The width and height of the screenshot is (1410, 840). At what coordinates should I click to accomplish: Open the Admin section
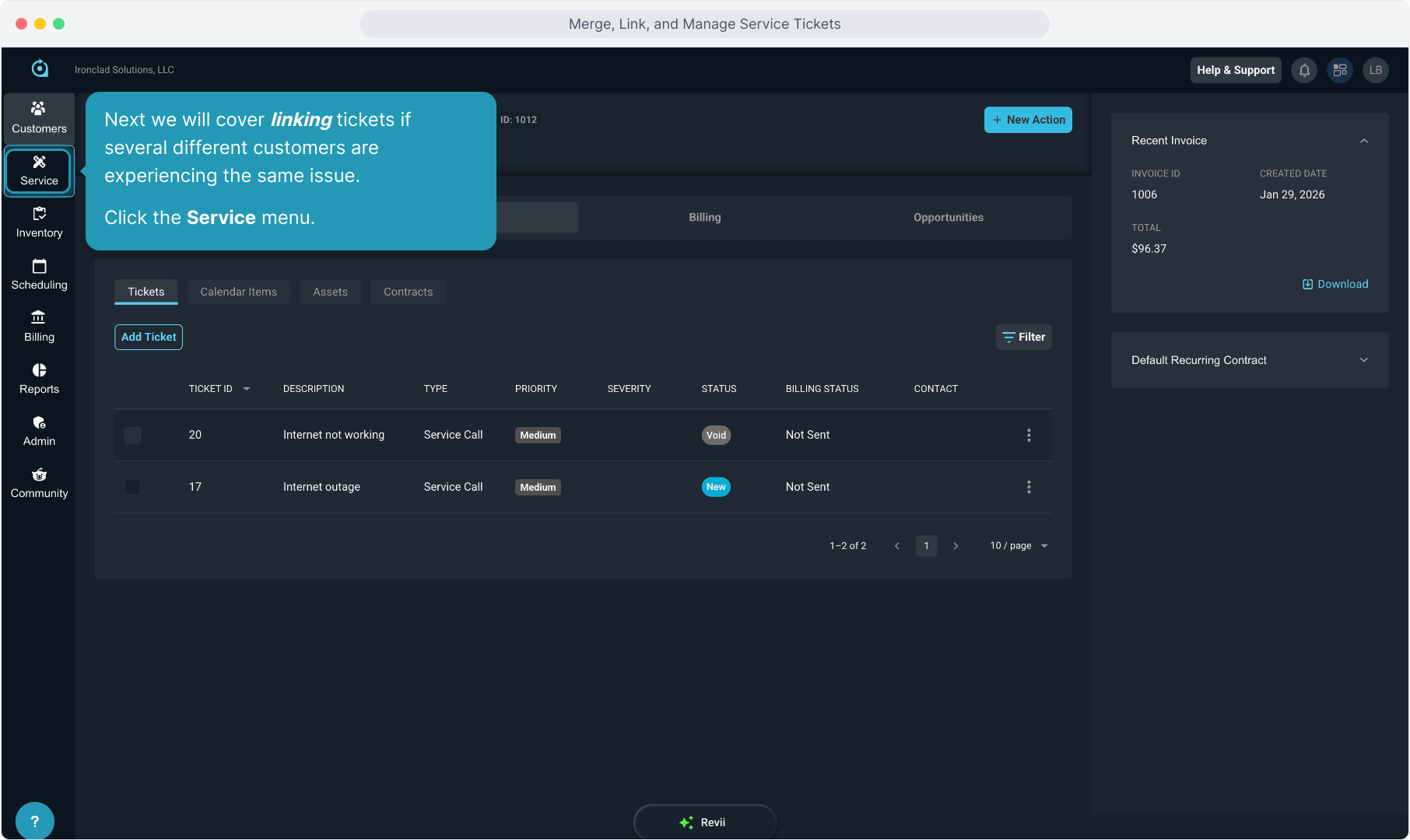click(39, 431)
